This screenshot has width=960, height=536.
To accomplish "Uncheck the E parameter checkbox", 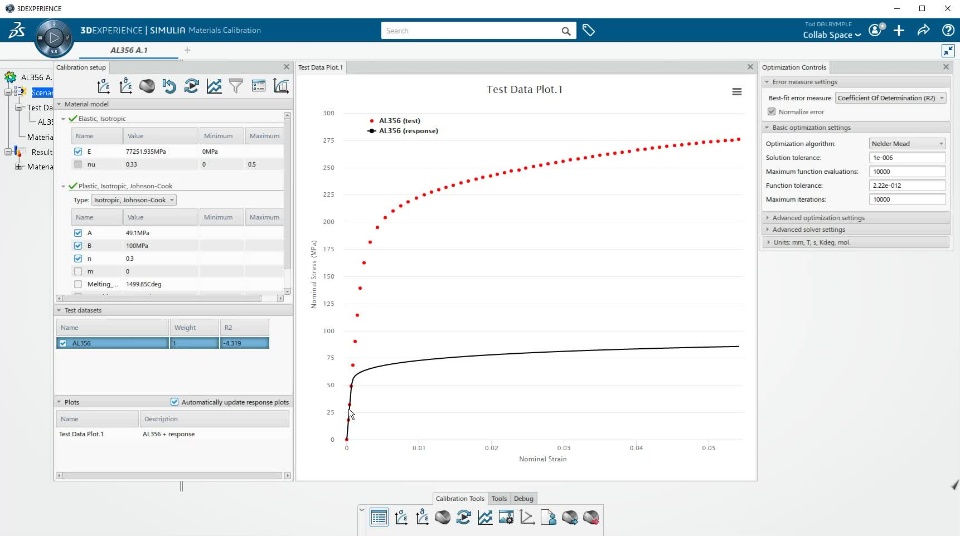I will (78, 151).
